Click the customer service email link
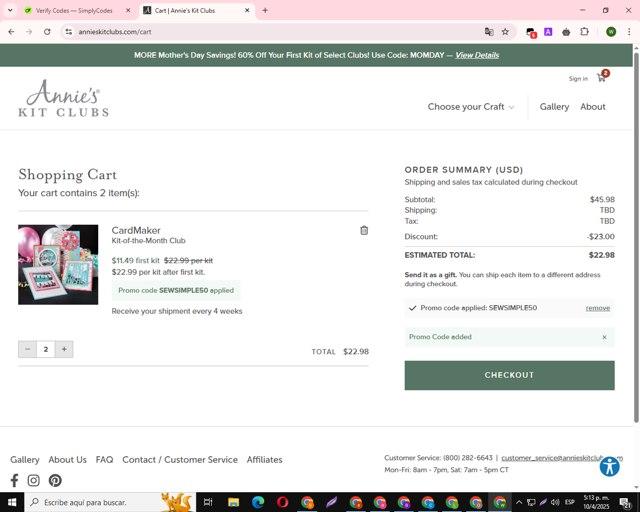The height and width of the screenshot is (512, 640). click(x=562, y=458)
